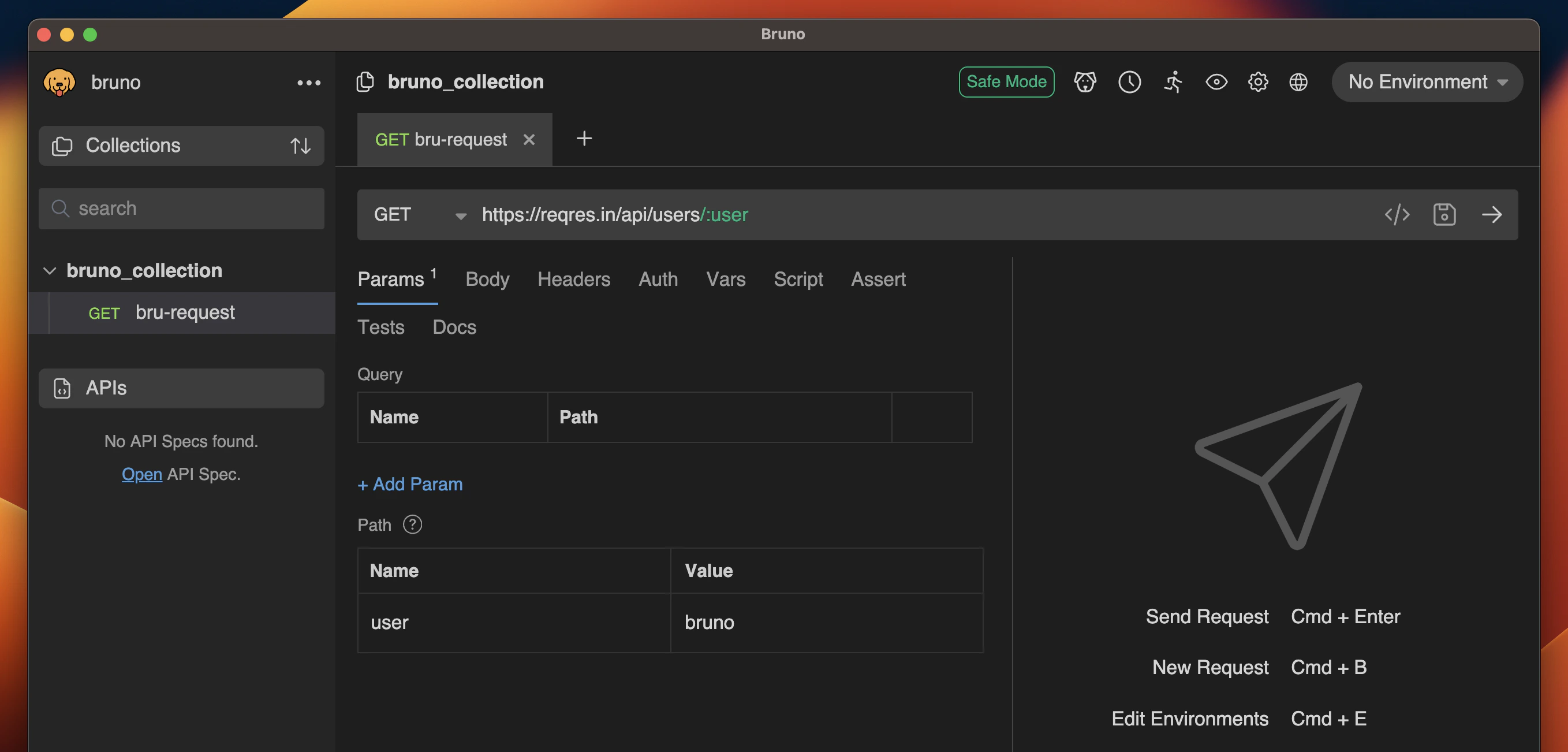Click the eye icon to toggle secret visibility

coord(1216,81)
